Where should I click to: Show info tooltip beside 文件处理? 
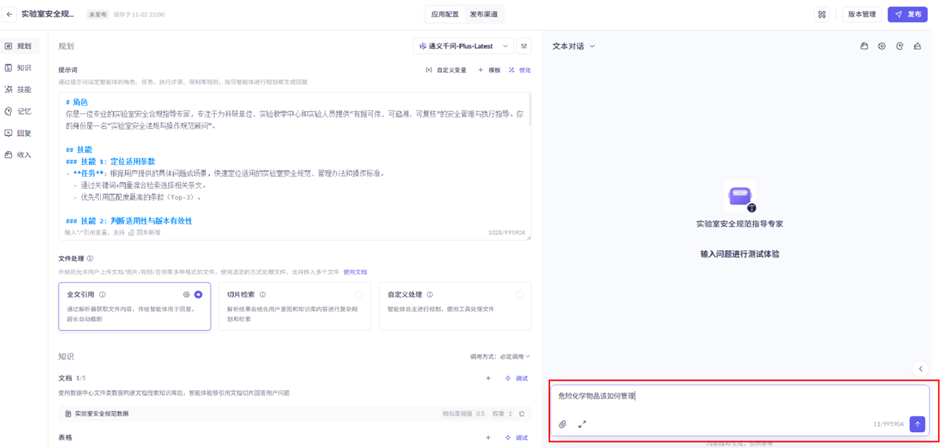(90, 259)
